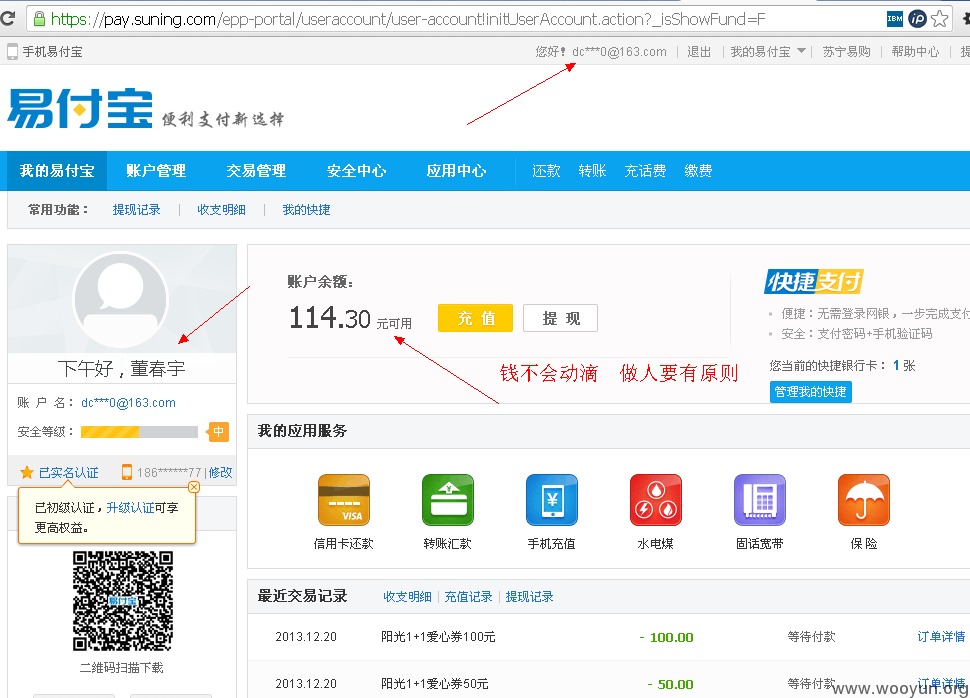Click the mobile phone icon beside 手机易付宝
Image resolution: width=970 pixels, height=698 pixels.
point(12,52)
